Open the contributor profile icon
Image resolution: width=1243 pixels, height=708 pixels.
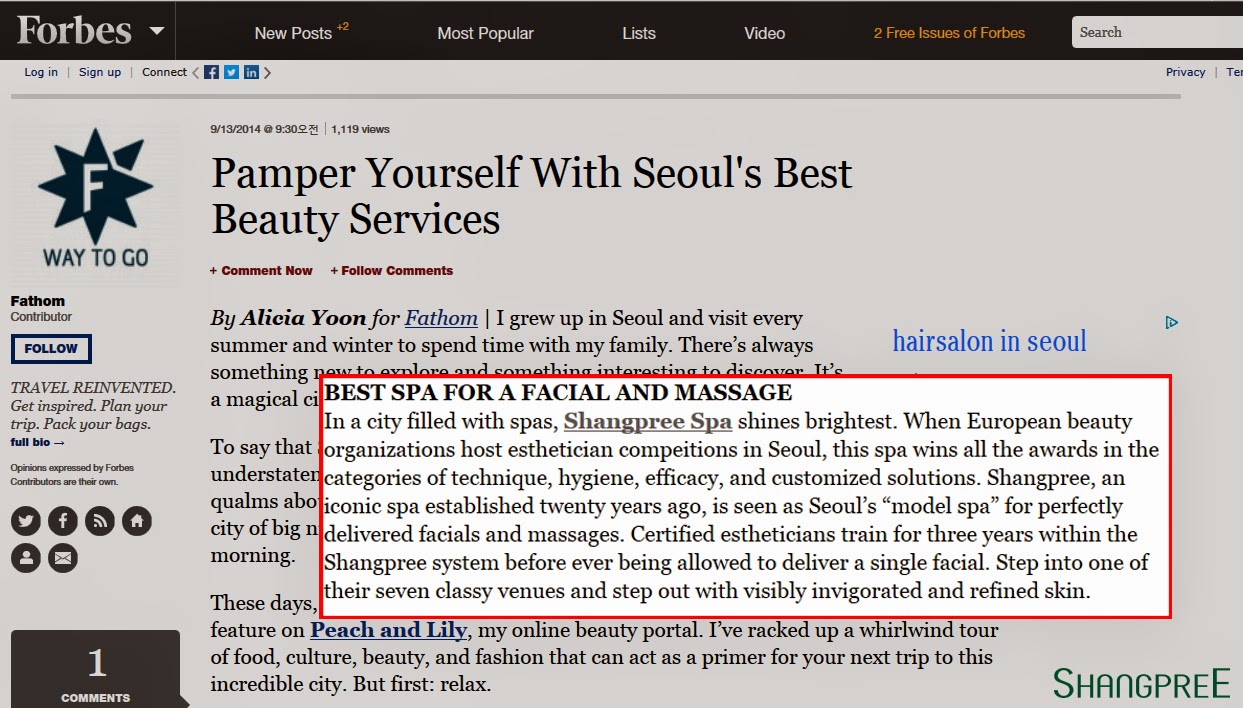(x=25, y=557)
